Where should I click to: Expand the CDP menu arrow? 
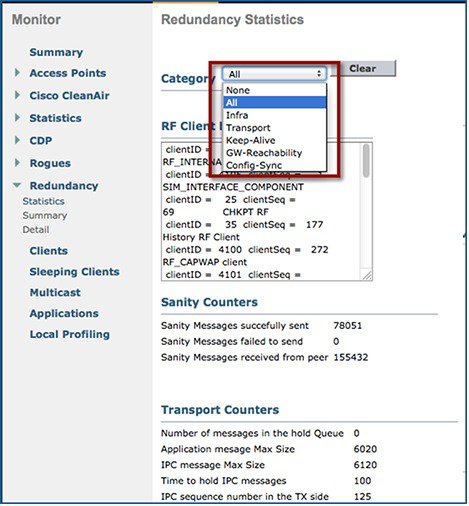pyautogui.click(x=17, y=140)
